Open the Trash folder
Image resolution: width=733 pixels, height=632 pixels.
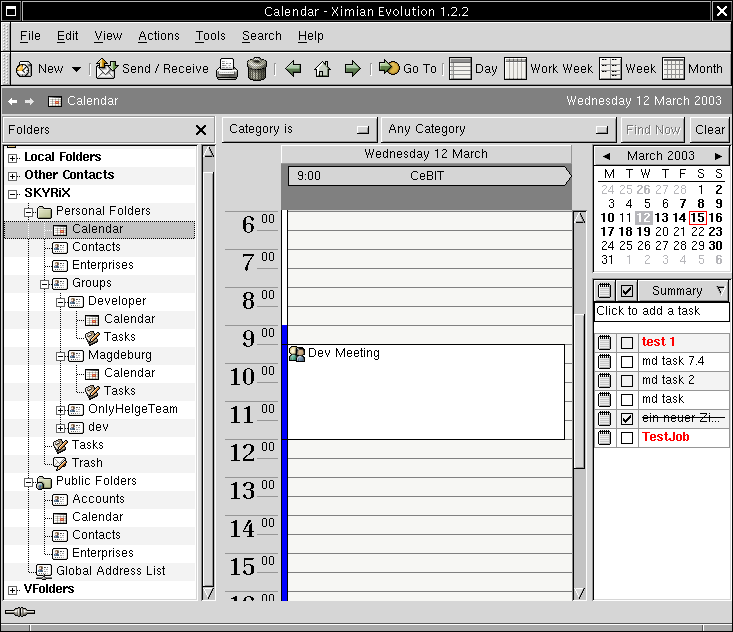[x=87, y=463]
